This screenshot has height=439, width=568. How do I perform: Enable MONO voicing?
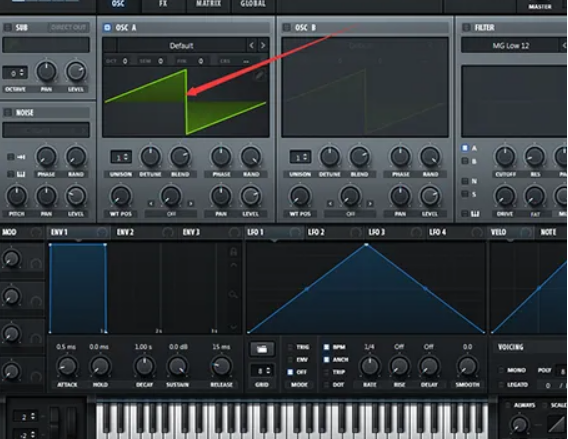click(501, 370)
